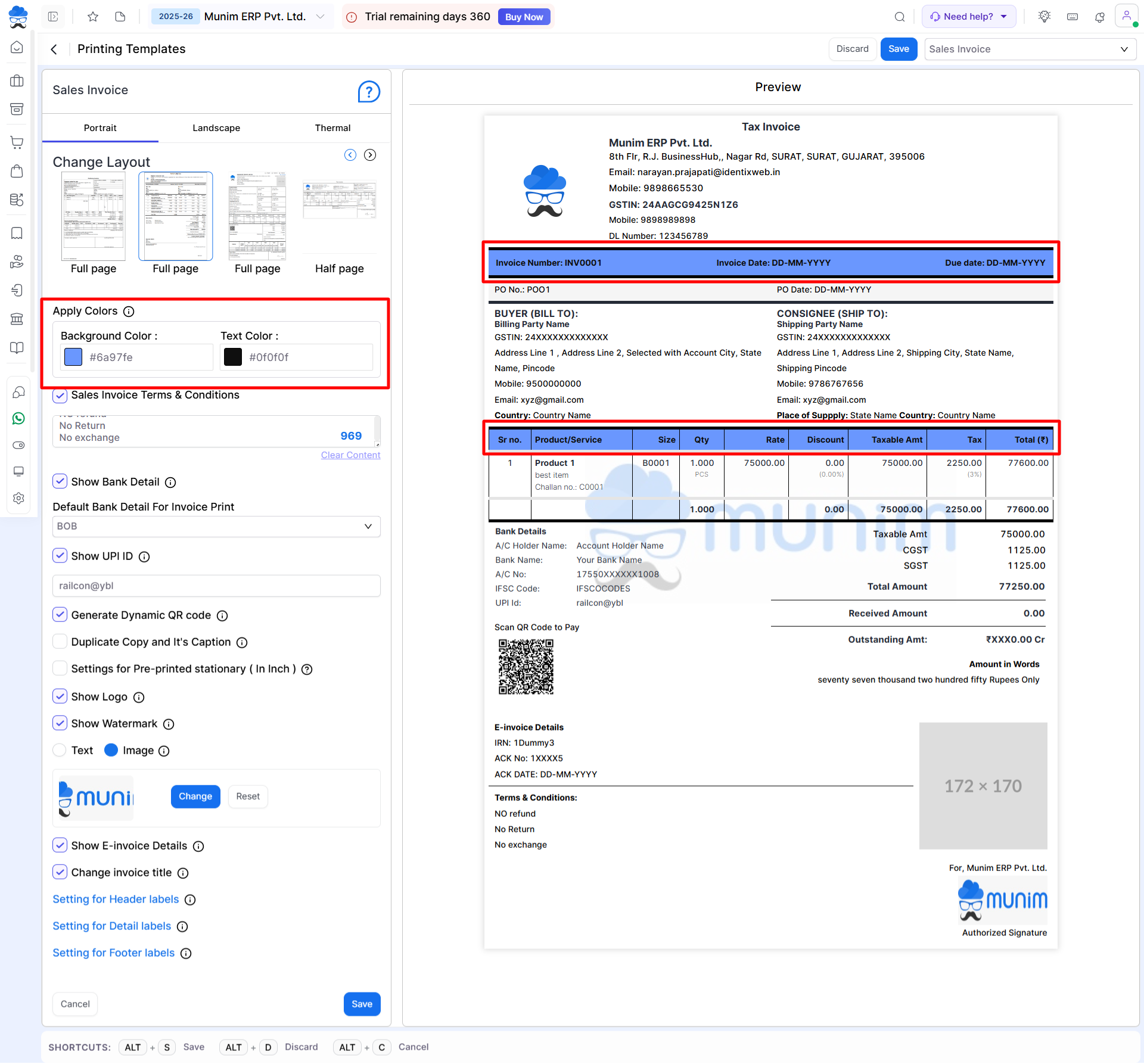Click the star favorite icon
The height and width of the screenshot is (1064, 1144).
pyautogui.click(x=92, y=17)
